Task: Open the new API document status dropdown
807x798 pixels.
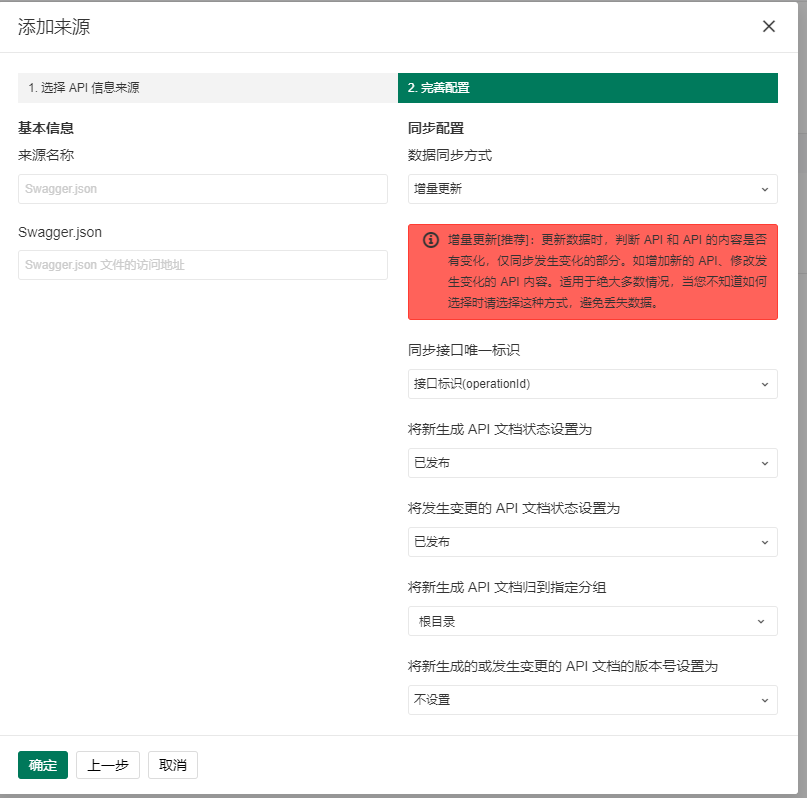Action: coord(592,463)
